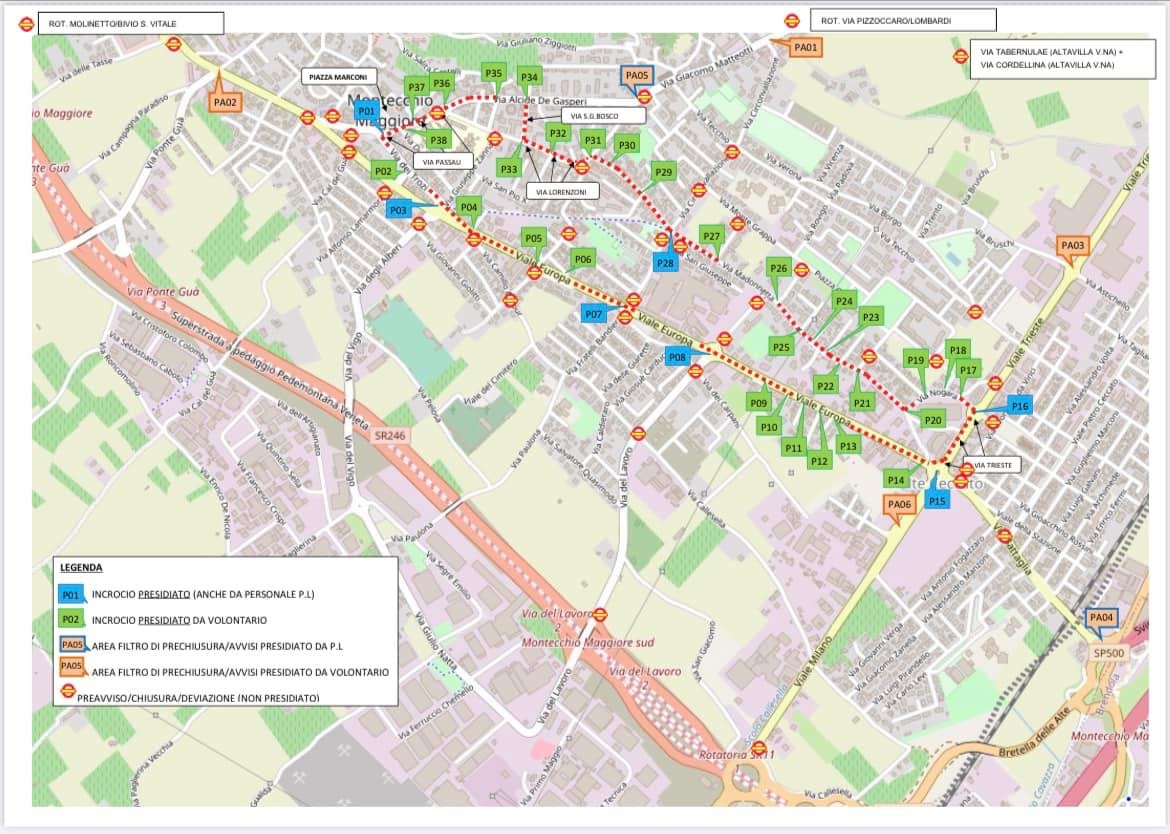Select the blue P16 marker
Screen dimensions: 1170x834
[x=1019, y=406]
